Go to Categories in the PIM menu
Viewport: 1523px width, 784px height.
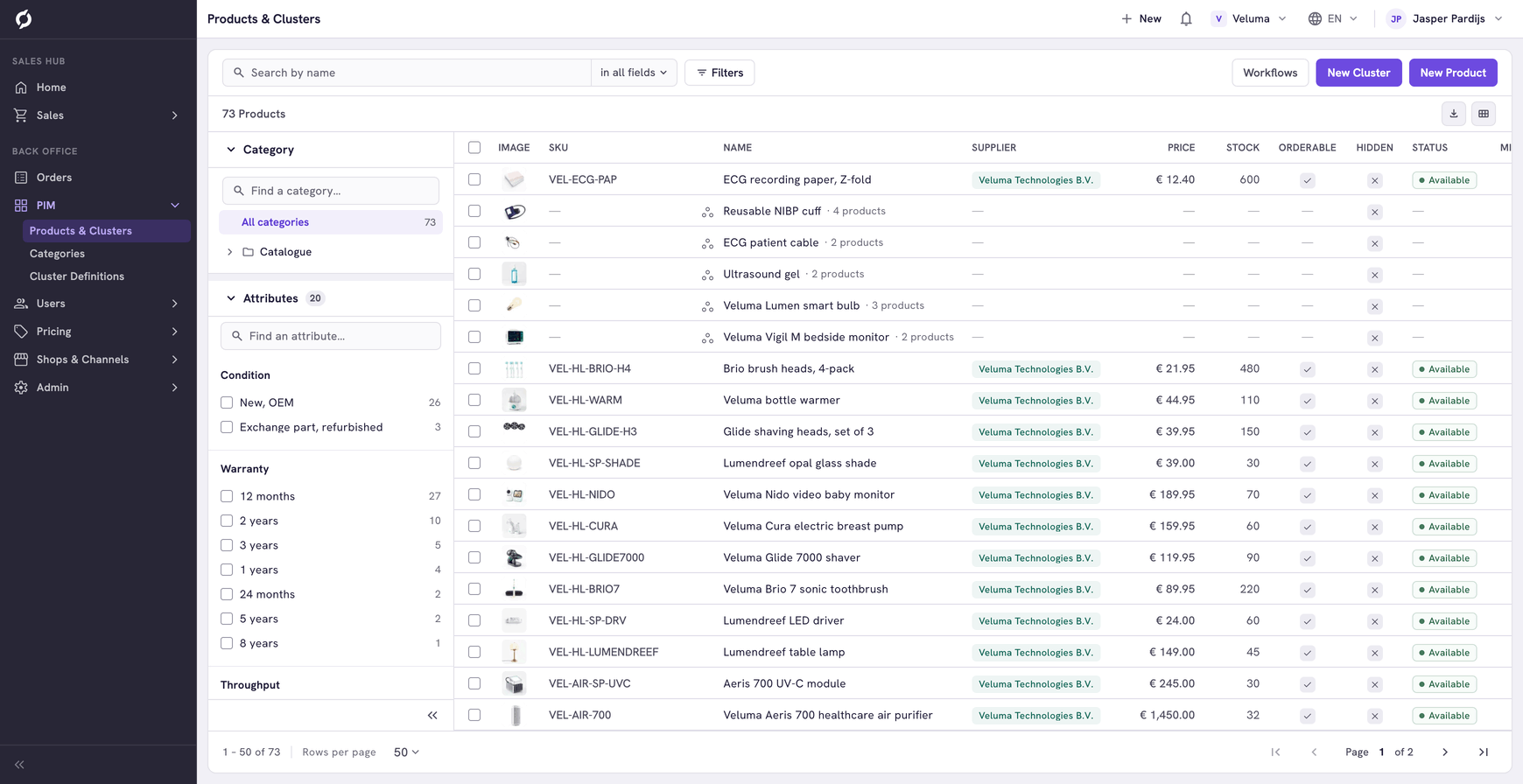[57, 254]
